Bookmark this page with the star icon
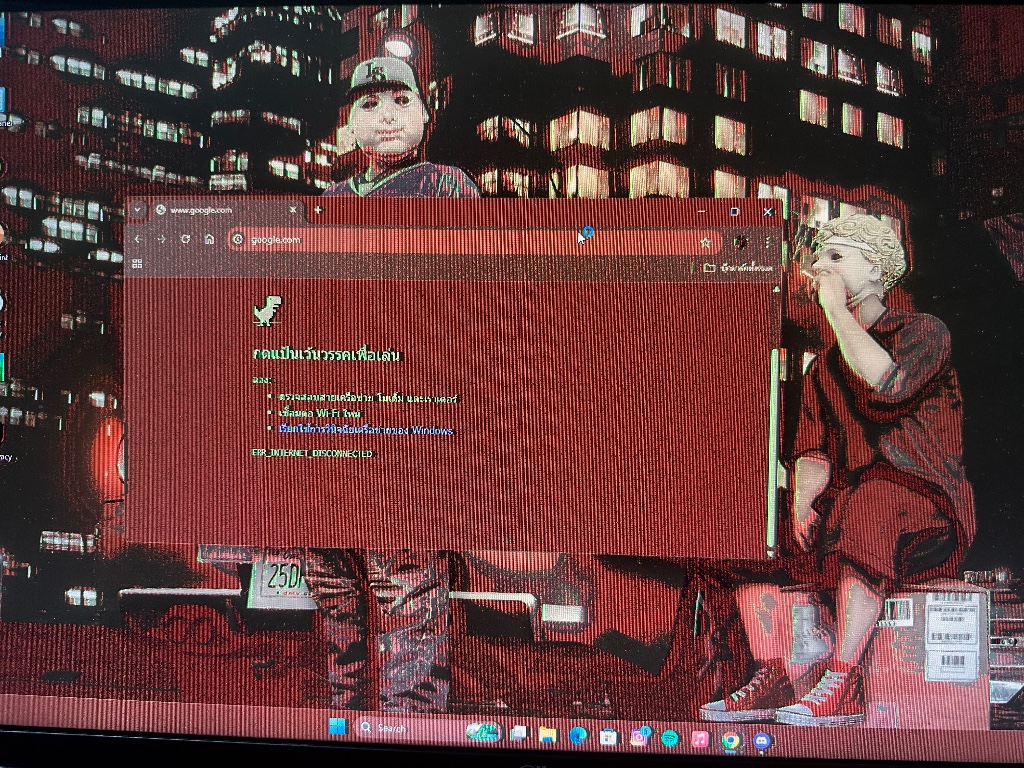Viewport: 1024px width, 768px height. tap(705, 242)
